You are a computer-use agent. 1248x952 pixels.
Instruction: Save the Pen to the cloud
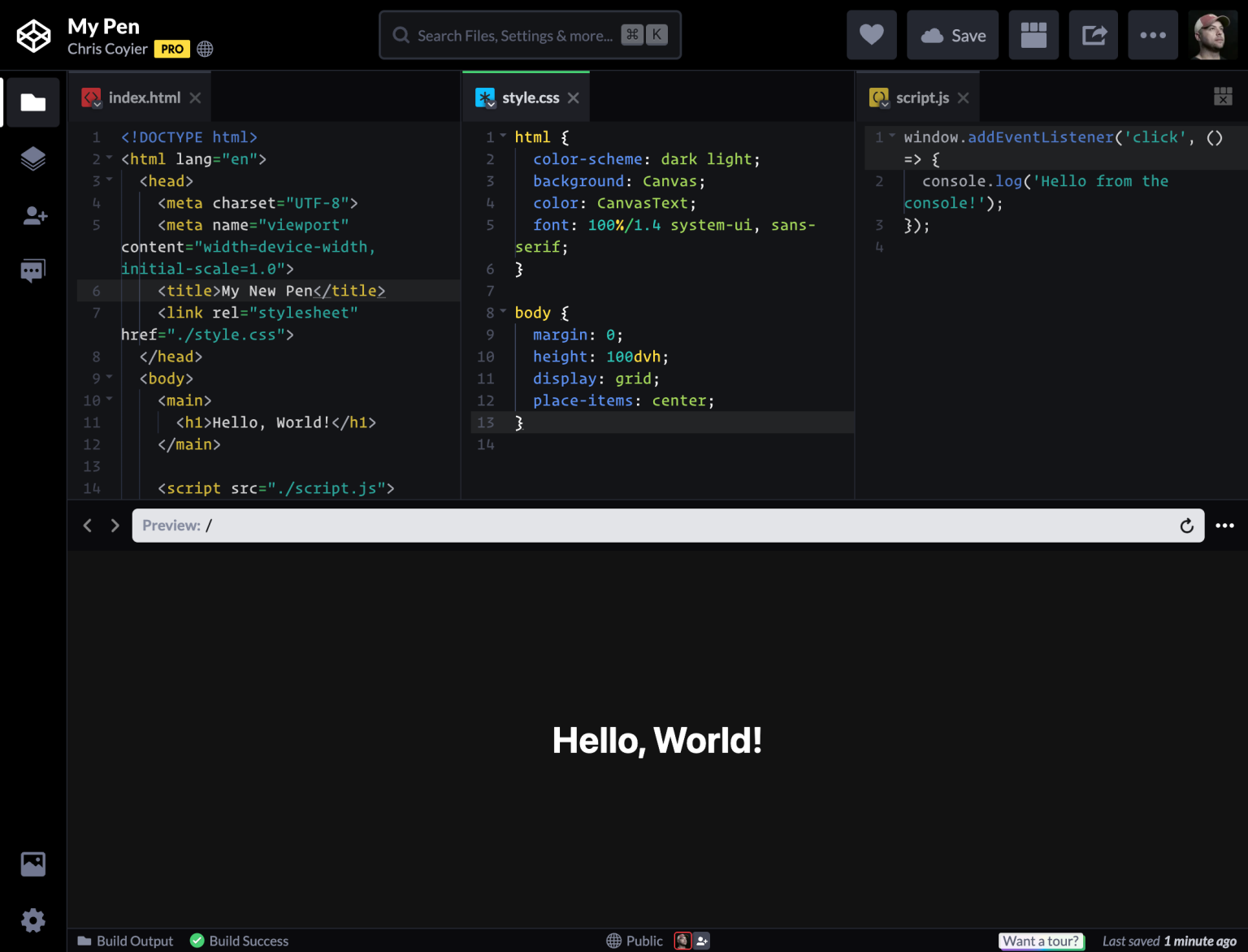[952, 35]
